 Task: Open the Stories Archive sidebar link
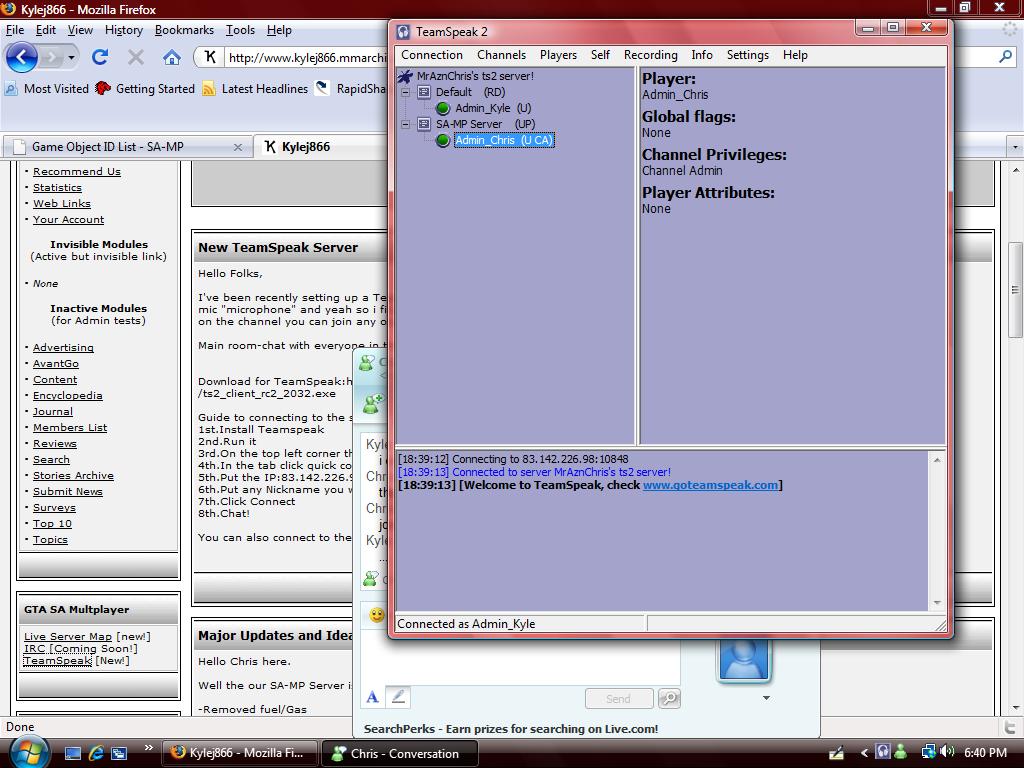coord(73,475)
